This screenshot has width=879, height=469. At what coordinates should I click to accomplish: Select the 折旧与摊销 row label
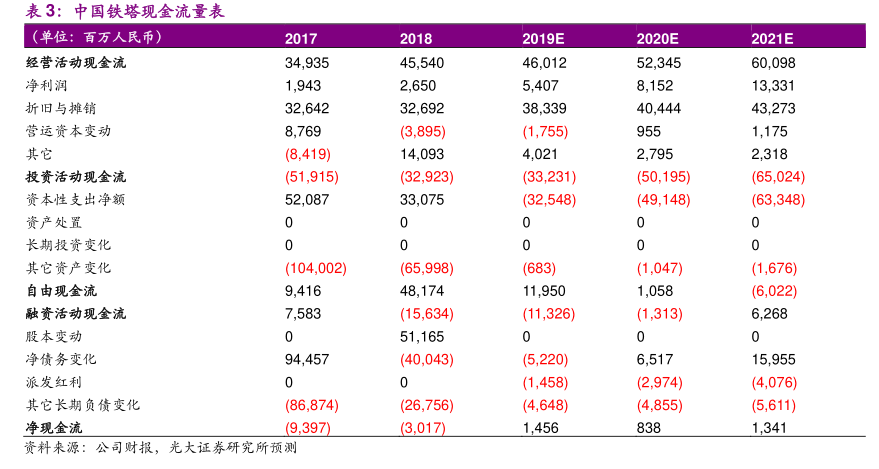pos(61,108)
